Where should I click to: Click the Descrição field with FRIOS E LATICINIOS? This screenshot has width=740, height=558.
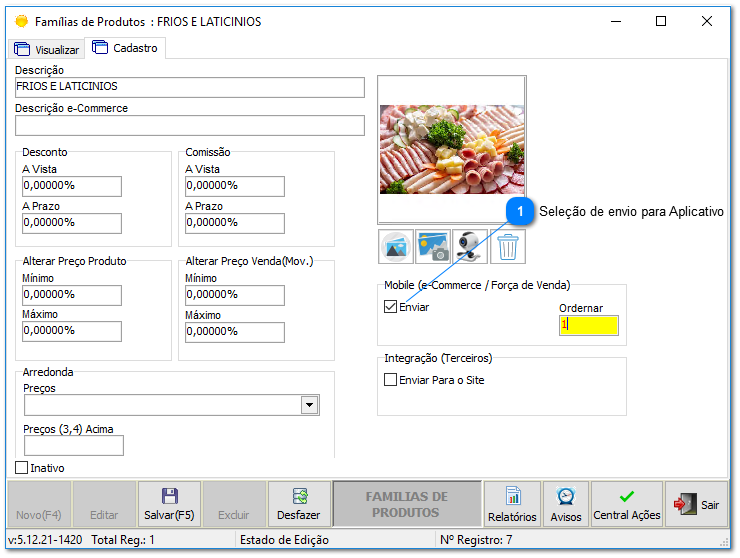click(190, 87)
